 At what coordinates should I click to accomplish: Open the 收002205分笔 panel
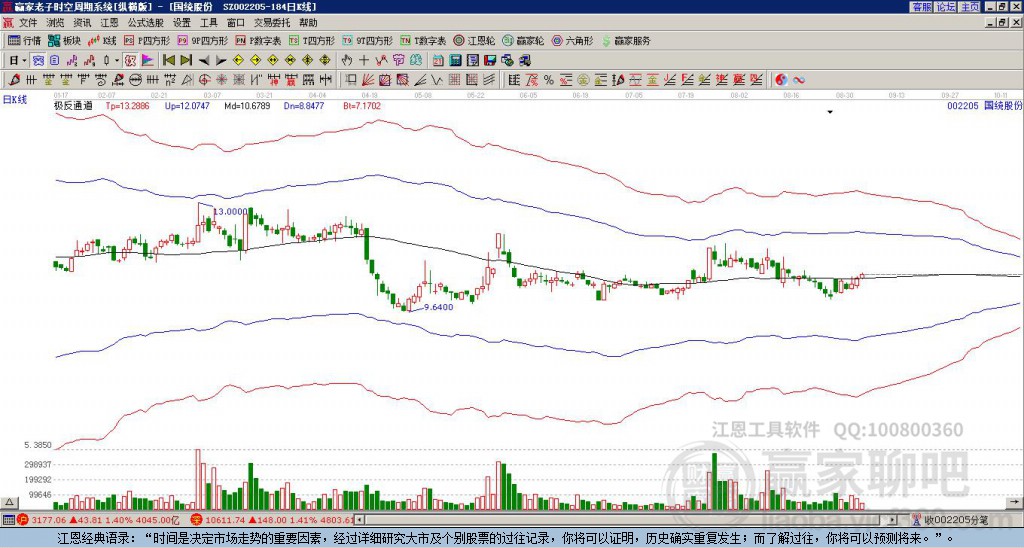[x=953, y=520]
